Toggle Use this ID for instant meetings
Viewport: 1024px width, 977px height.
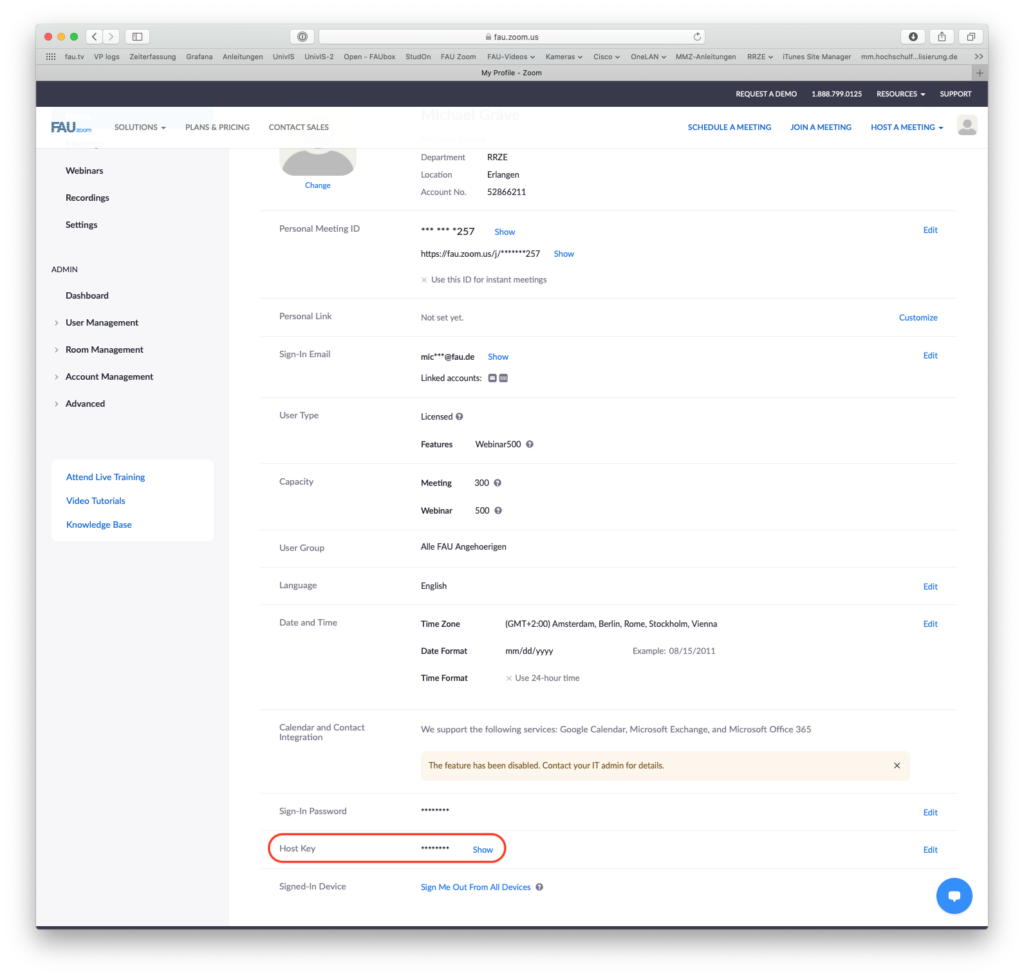(x=425, y=280)
